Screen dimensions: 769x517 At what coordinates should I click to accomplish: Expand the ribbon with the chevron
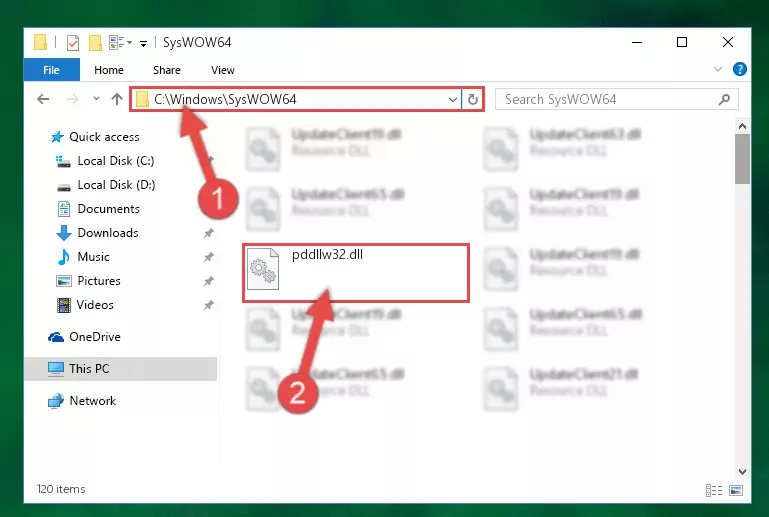click(718, 69)
